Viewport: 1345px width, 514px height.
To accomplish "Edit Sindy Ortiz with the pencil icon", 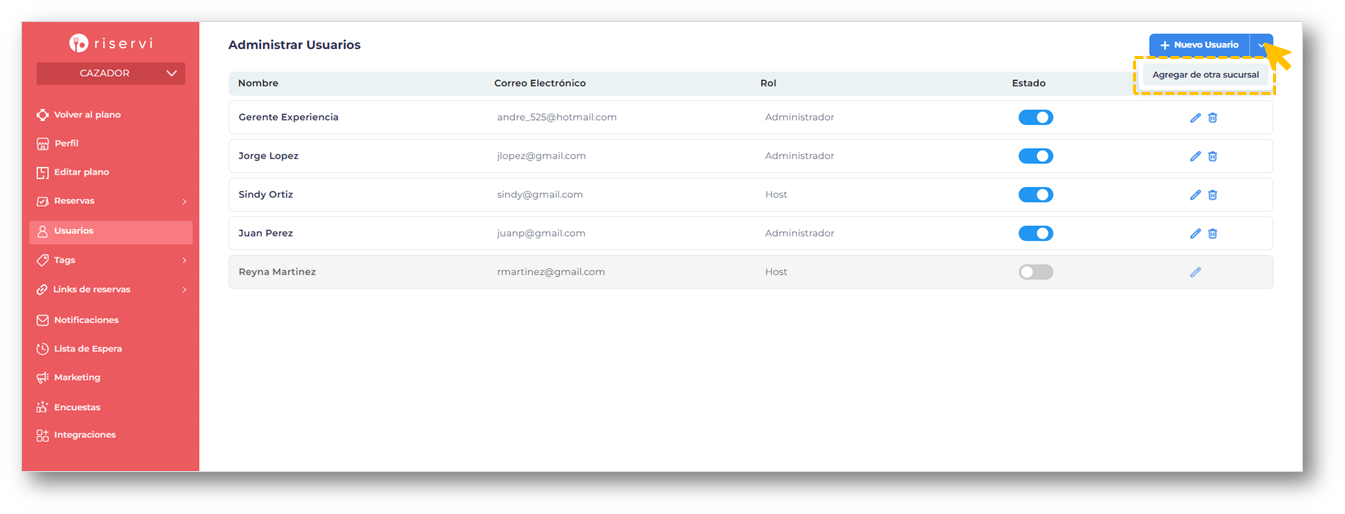I will 1195,195.
